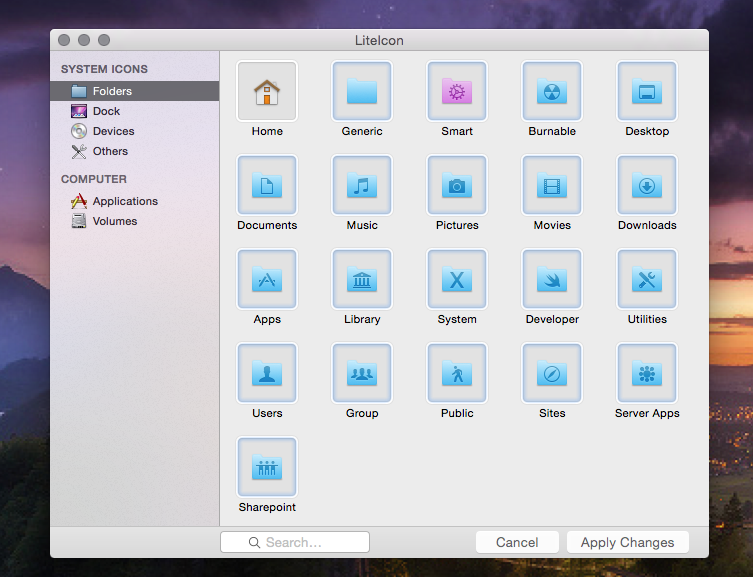This screenshot has height=577, width=753.
Task: Open the Folders category in sidebar
Action: click(x=134, y=91)
